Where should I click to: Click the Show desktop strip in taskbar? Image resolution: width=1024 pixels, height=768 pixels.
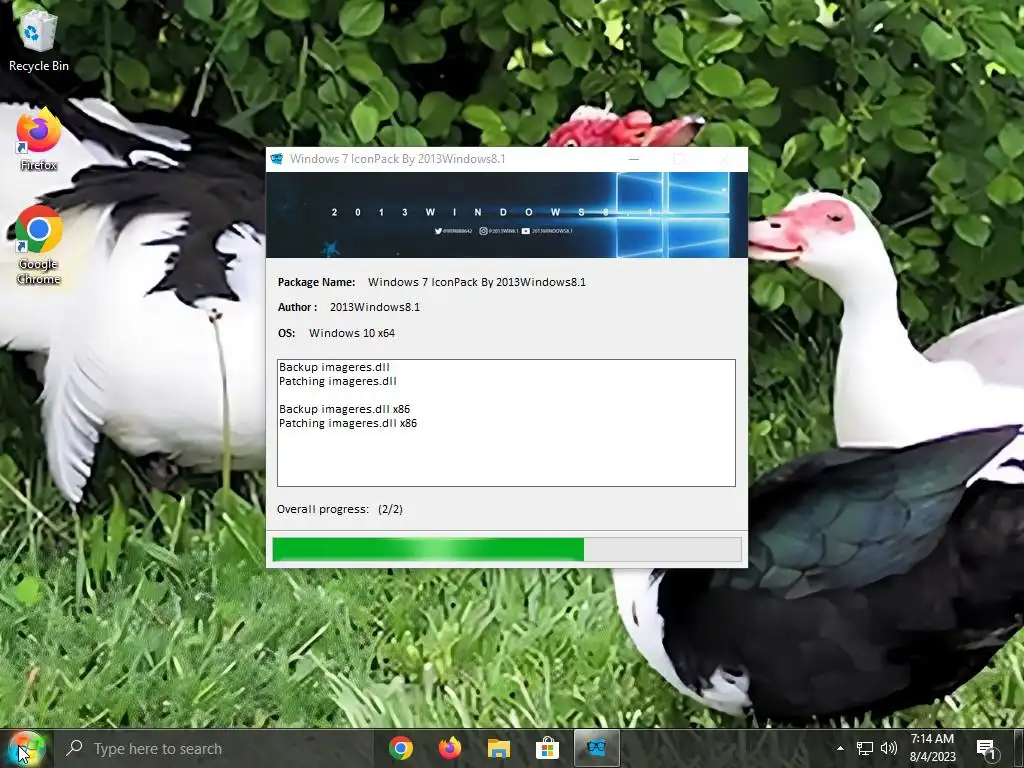coord(1020,748)
